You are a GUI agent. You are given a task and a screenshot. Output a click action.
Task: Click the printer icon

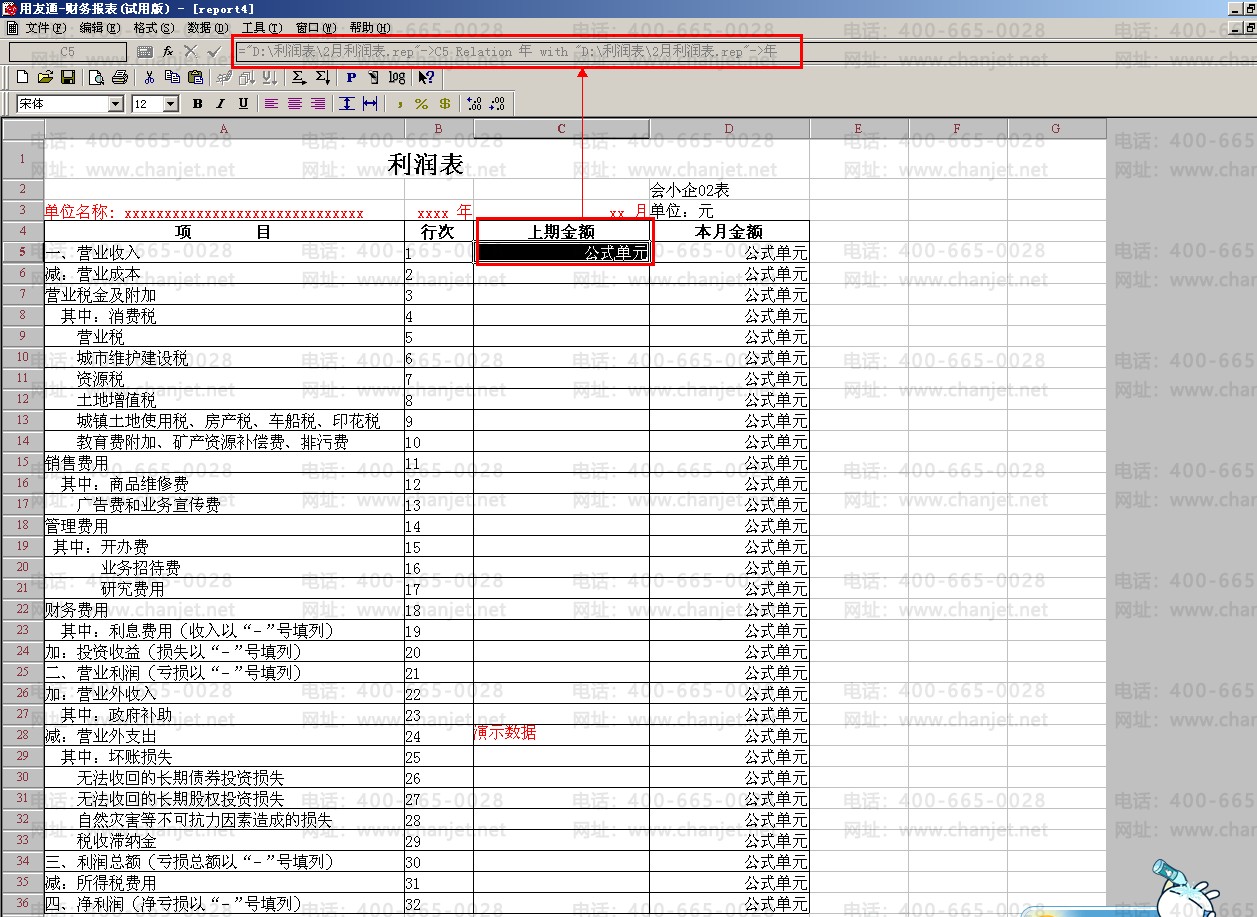coord(120,77)
